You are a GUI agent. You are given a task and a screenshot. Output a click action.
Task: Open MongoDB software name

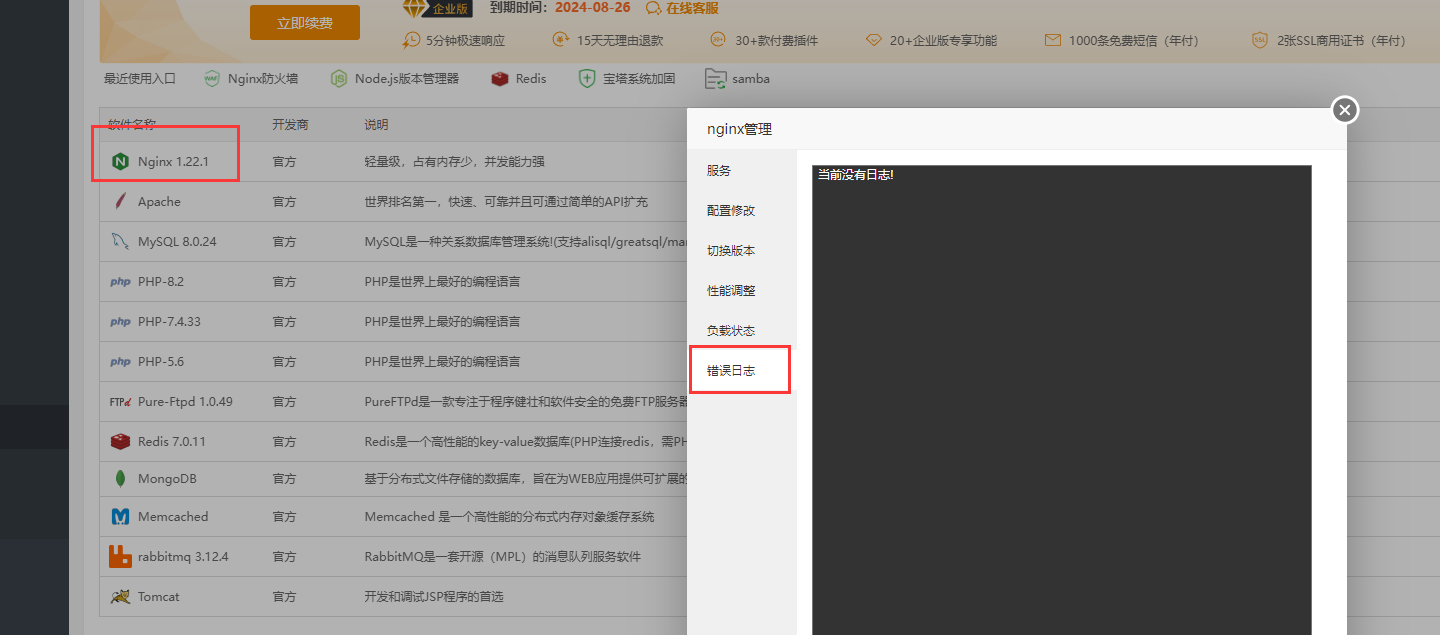tap(167, 478)
